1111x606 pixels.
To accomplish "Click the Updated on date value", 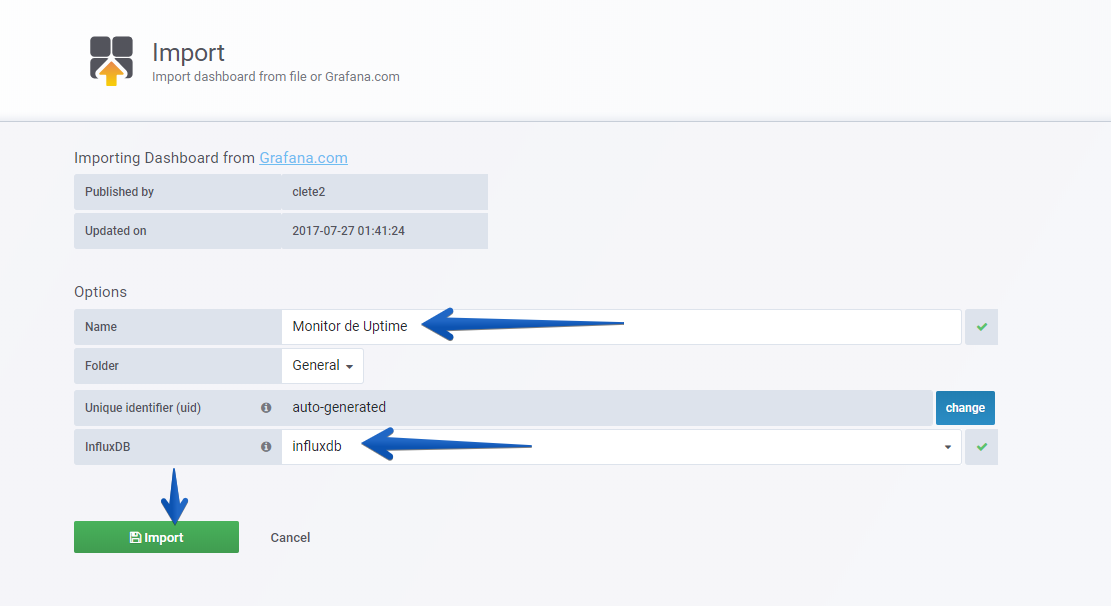I will 349,231.
